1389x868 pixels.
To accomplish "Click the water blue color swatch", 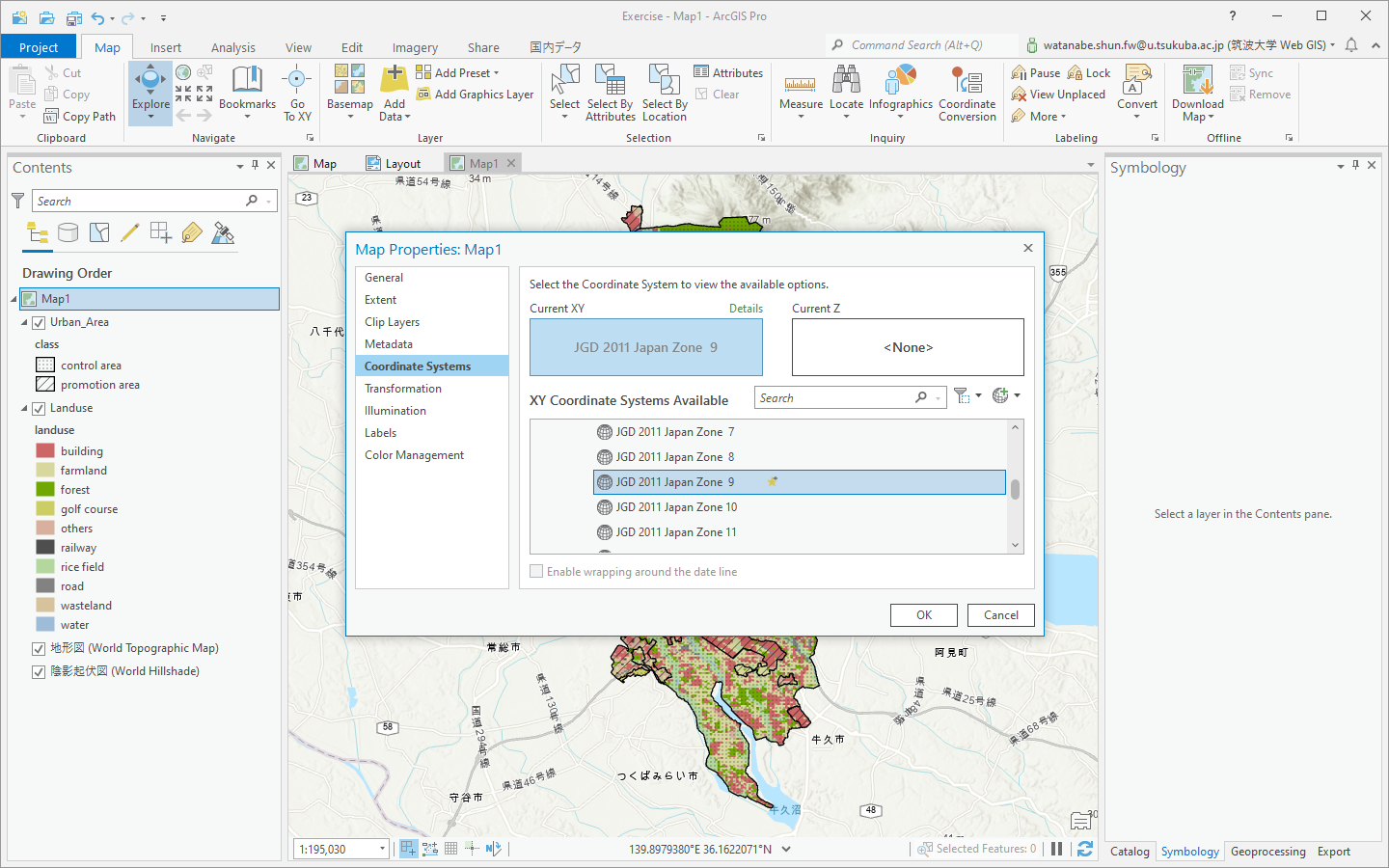I will click(x=45, y=625).
